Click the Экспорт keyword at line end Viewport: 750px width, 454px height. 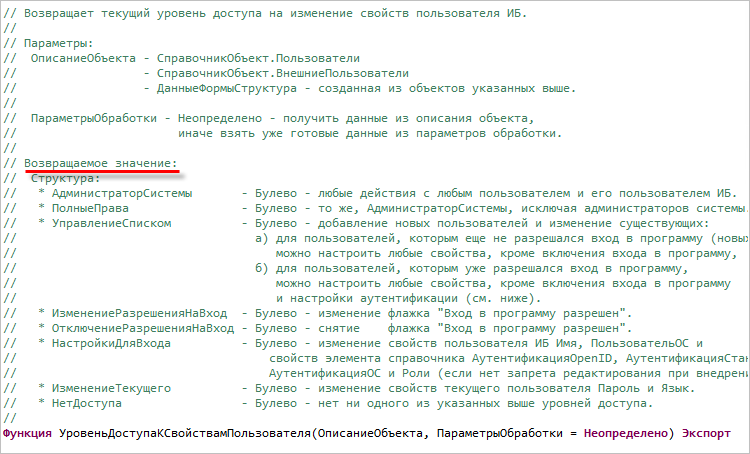pos(708,433)
